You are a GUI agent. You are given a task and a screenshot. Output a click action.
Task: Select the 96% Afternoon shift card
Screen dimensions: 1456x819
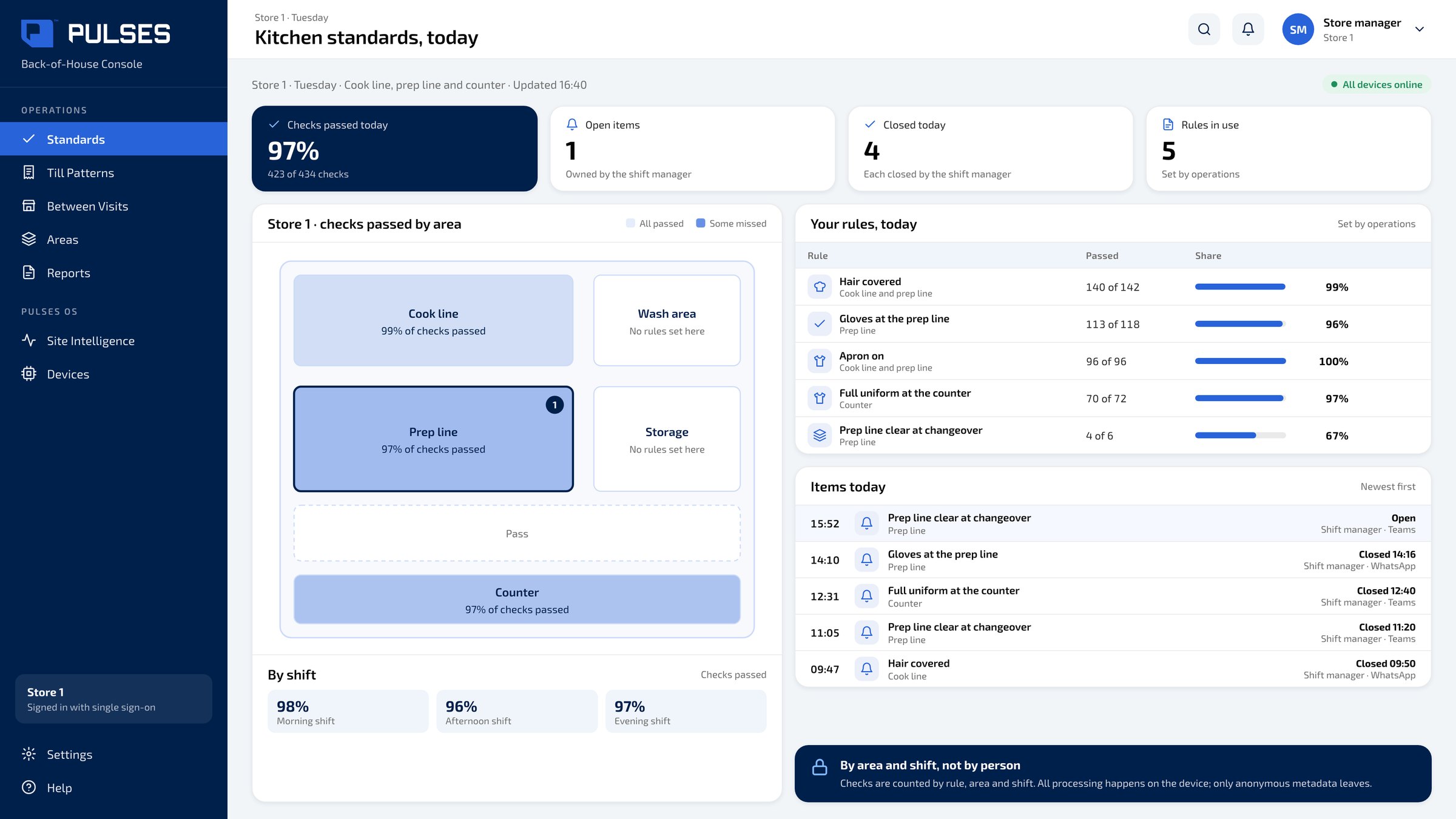[517, 711]
